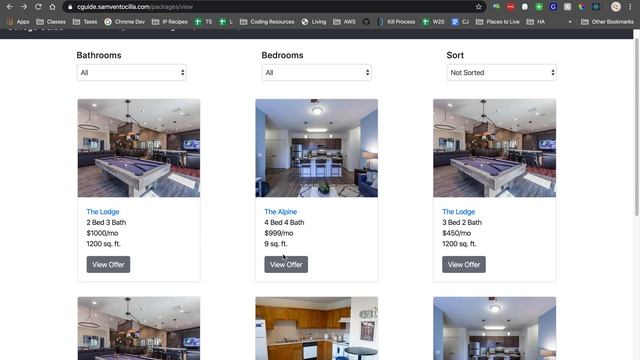Open the CJ bookmark
Screen dimensions: 640x360
click(x=460, y=22)
